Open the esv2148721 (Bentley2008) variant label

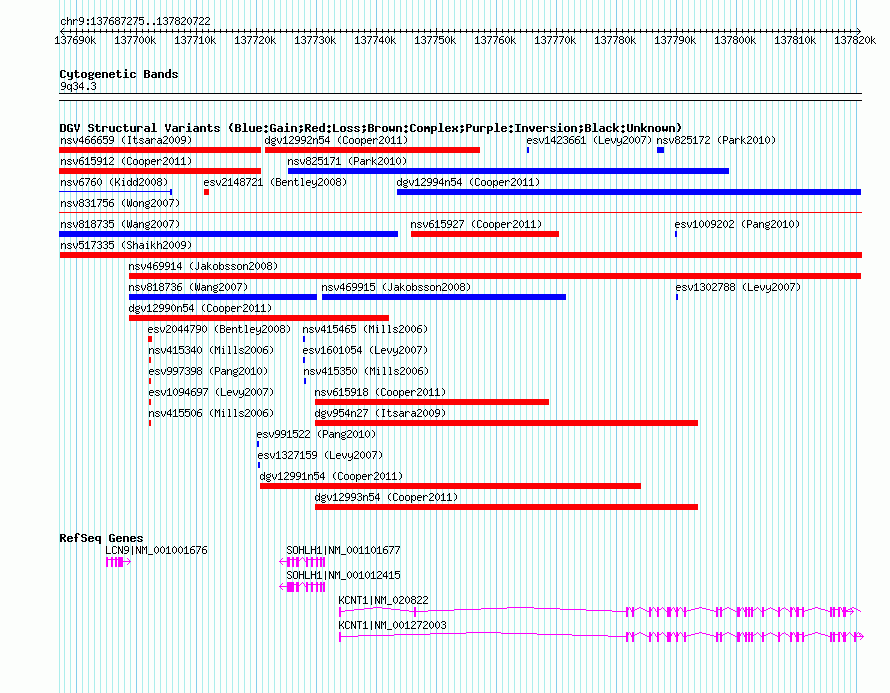(275, 182)
